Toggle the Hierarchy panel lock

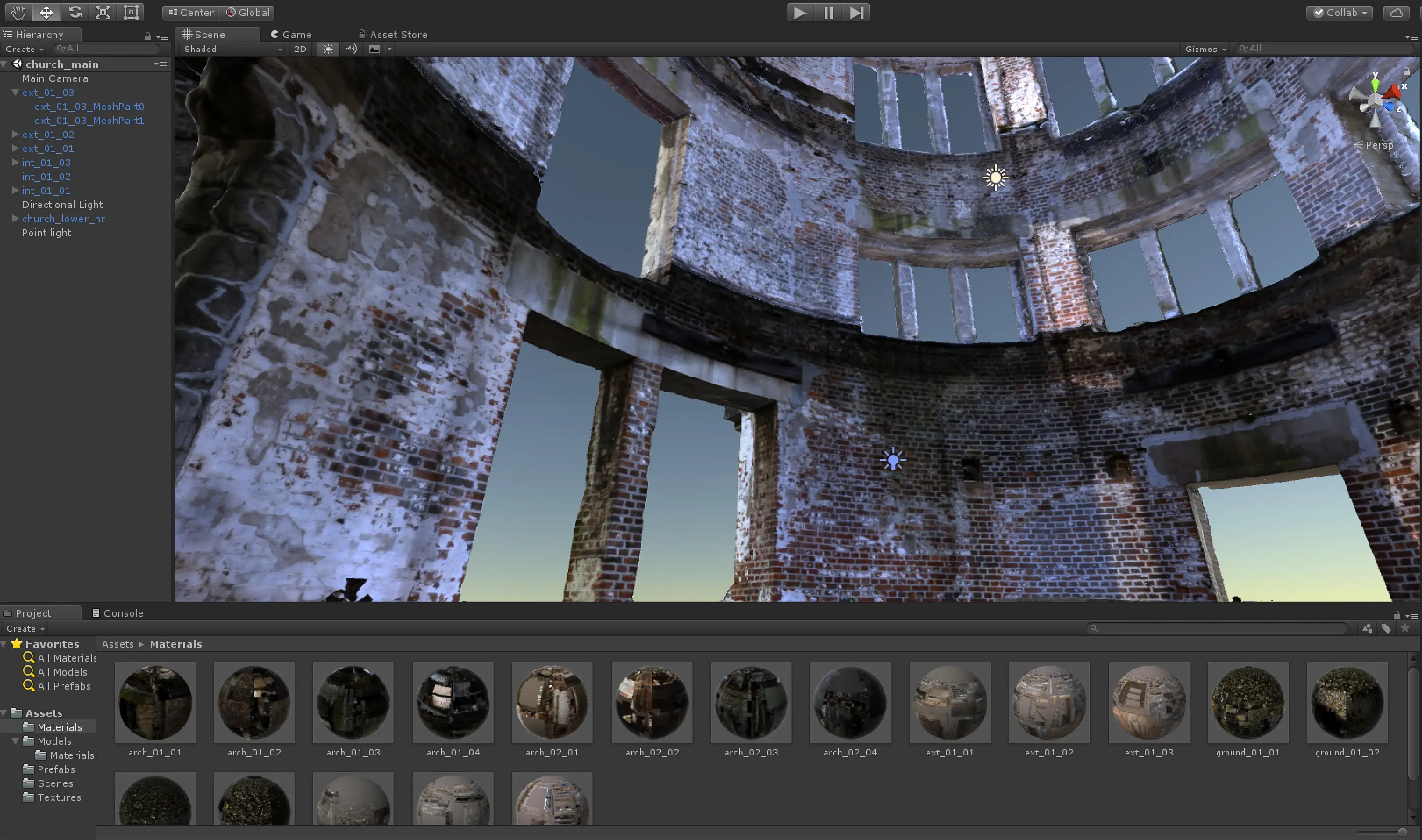(148, 36)
